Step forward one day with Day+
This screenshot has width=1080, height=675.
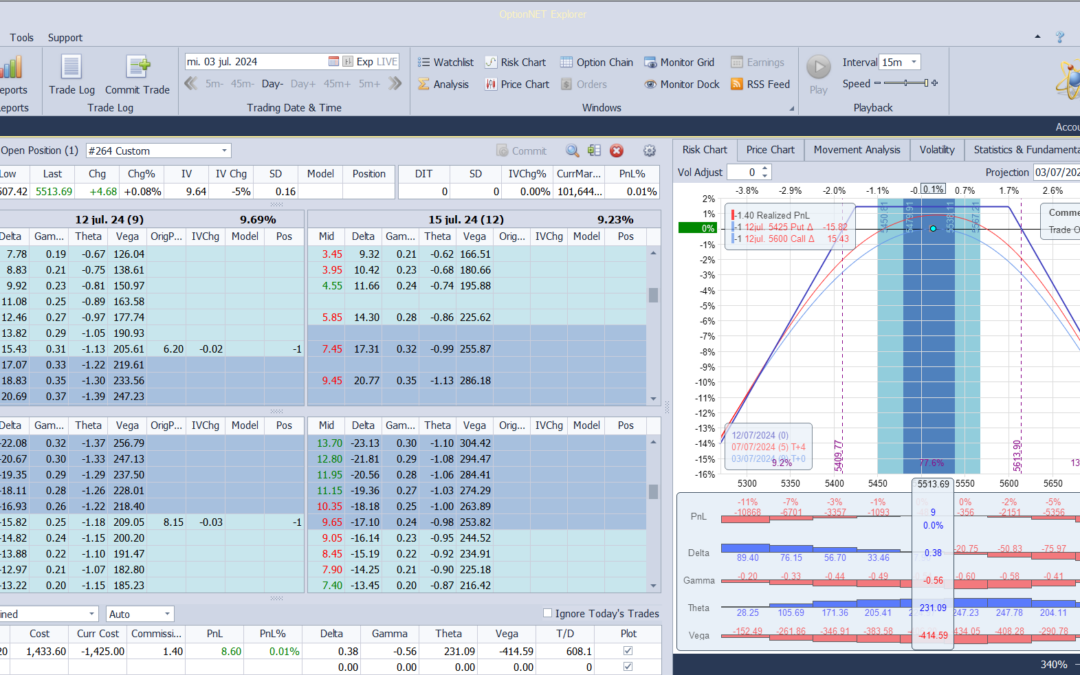click(303, 84)
